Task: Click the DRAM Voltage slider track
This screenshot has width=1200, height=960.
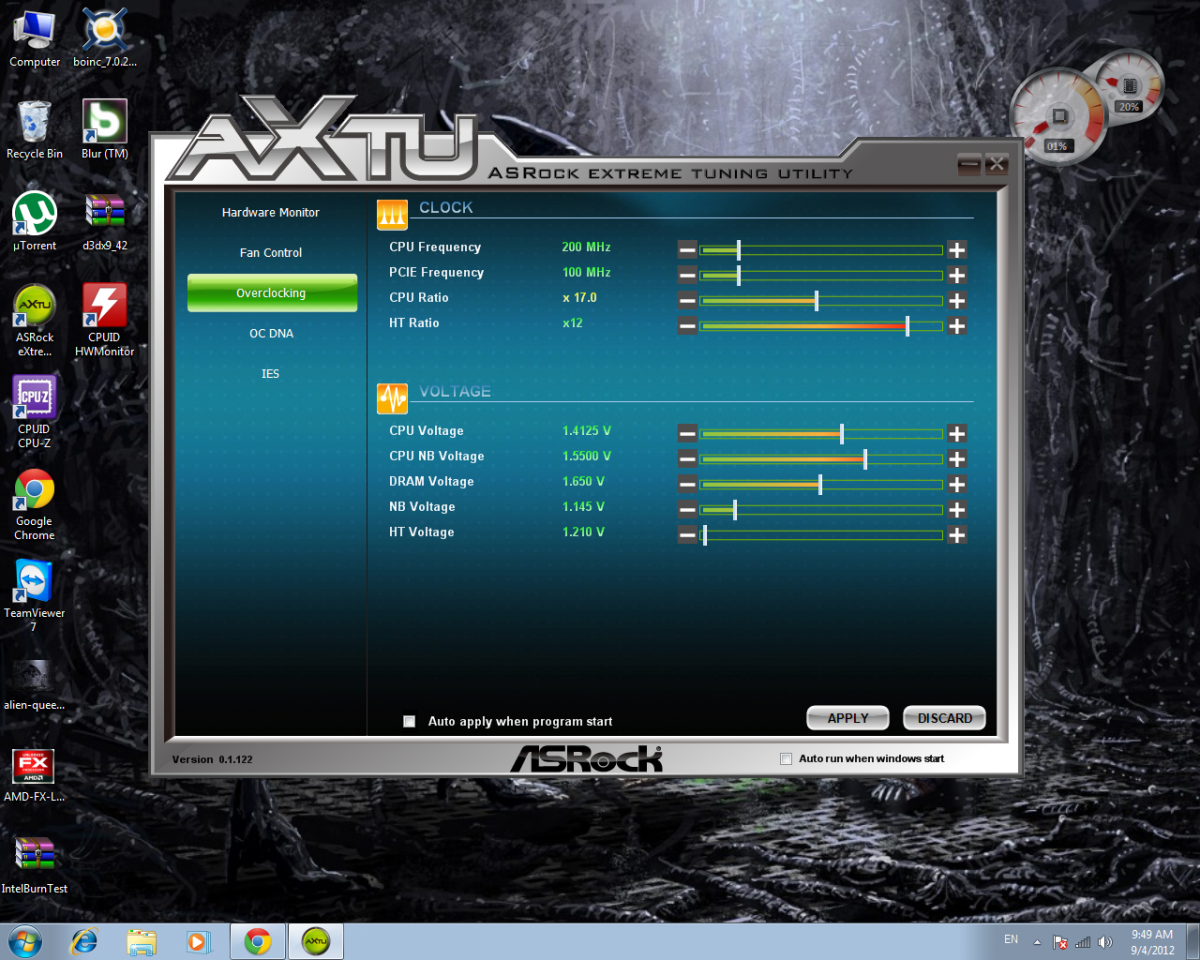Action: [x=821, y=484]
